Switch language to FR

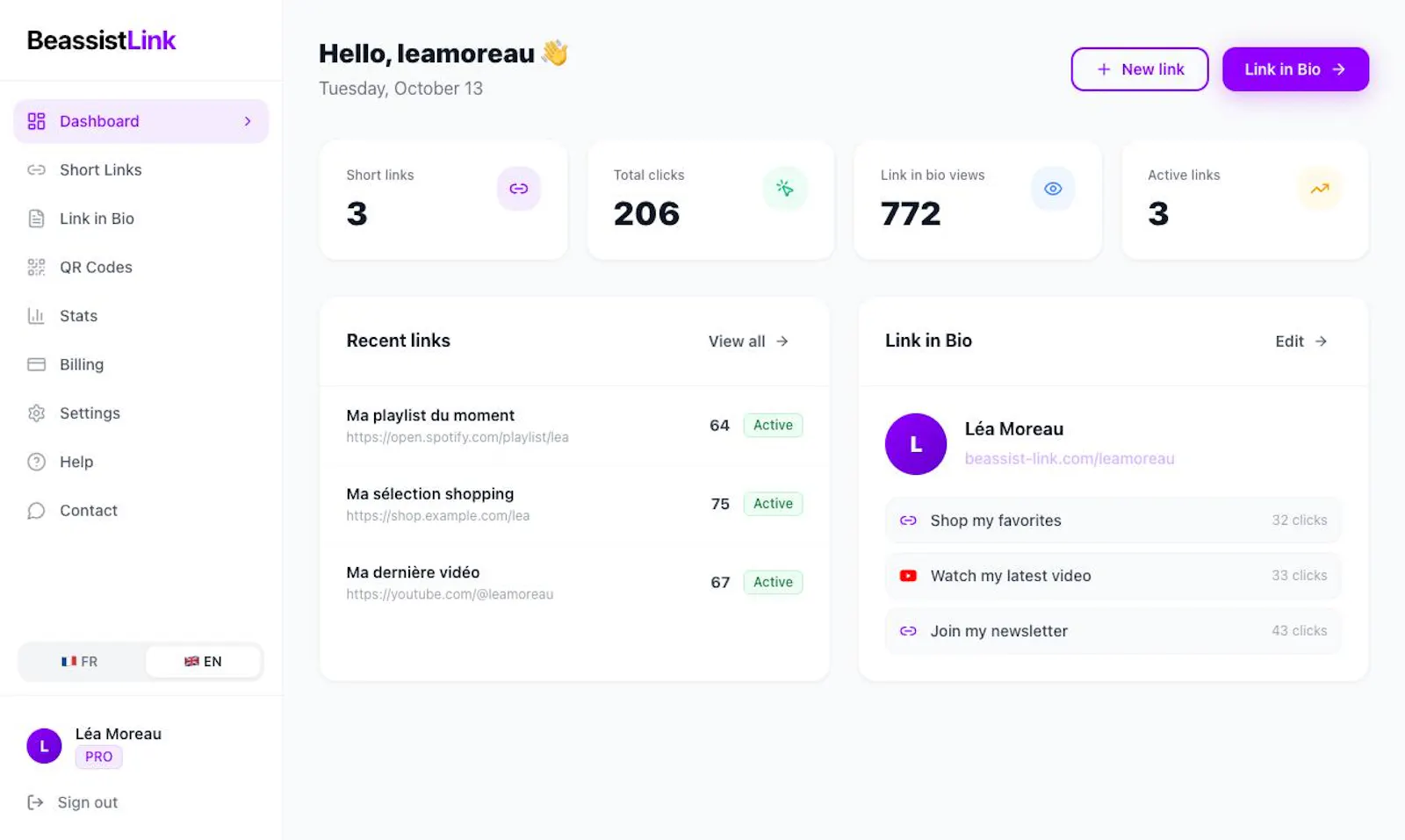pyautogui.click(x=80, y=662)
